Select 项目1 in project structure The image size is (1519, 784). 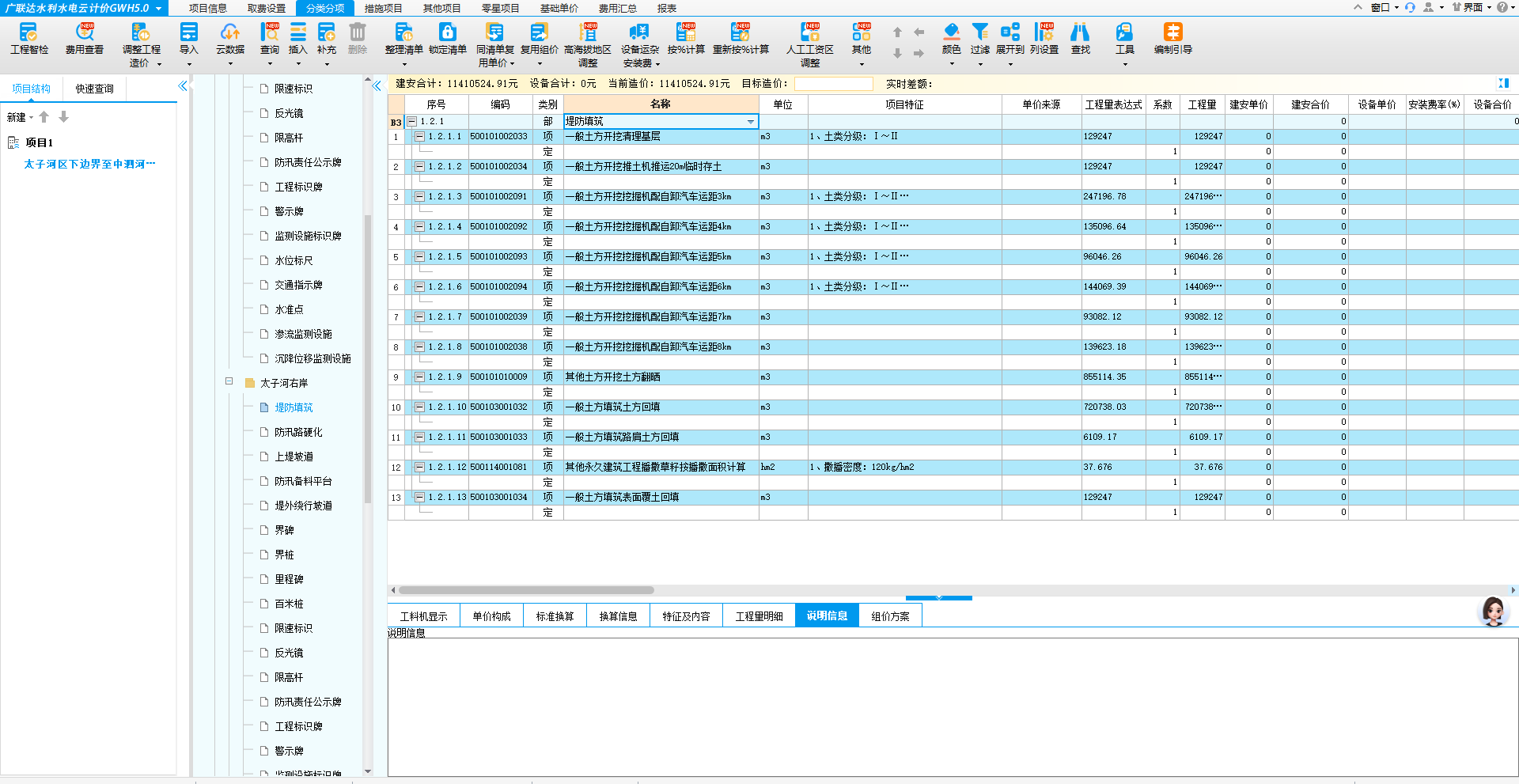coord(39,142)
